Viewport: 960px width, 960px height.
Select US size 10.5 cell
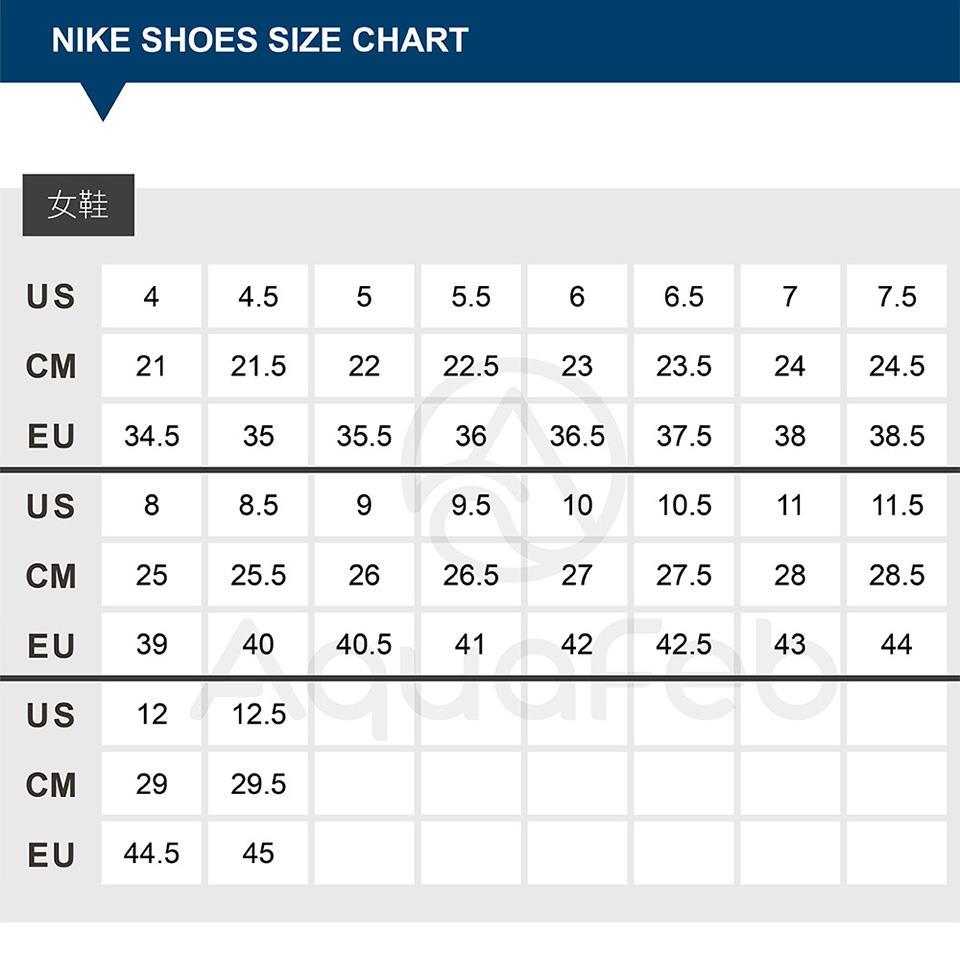click(x=684, y=506)
